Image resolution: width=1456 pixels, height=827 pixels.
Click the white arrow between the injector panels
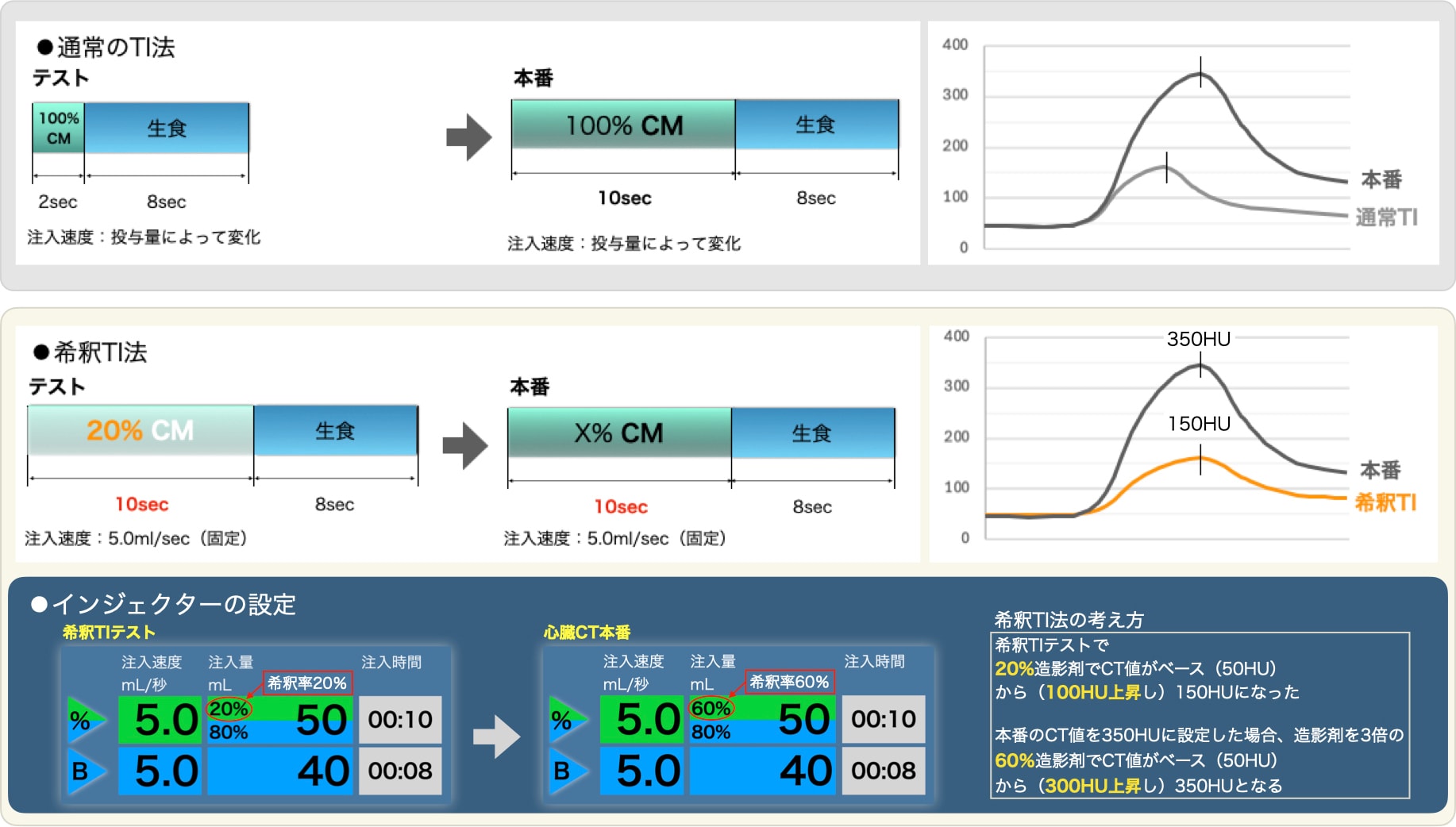[496, 737]
